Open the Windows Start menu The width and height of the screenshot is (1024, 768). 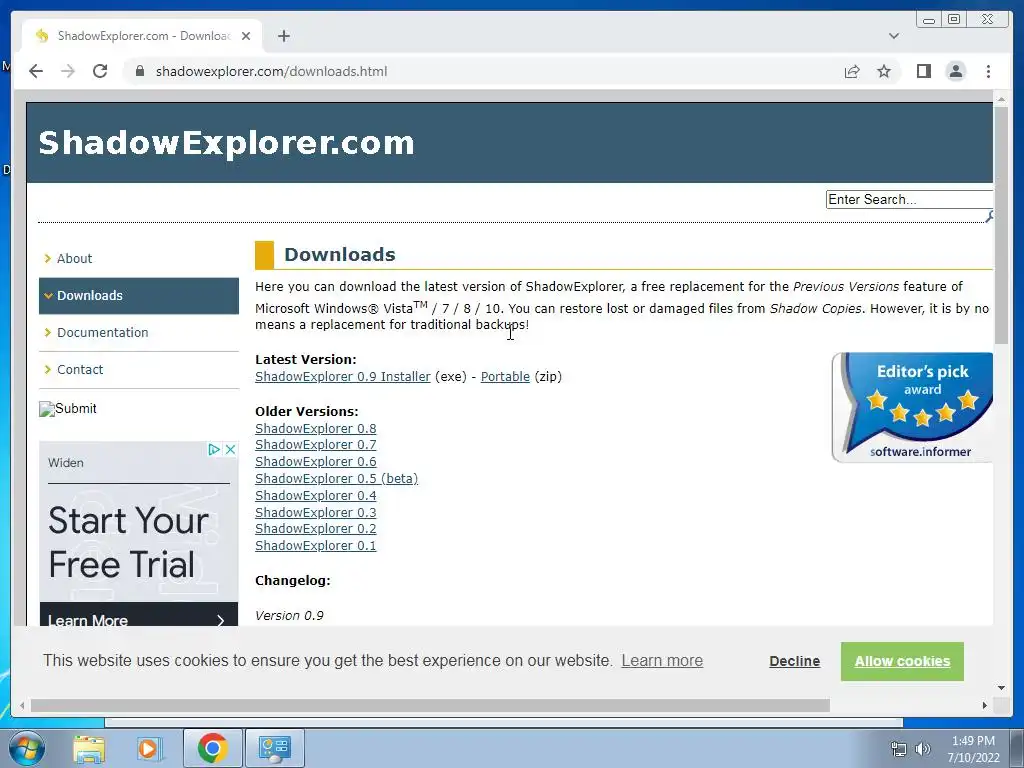27,749
